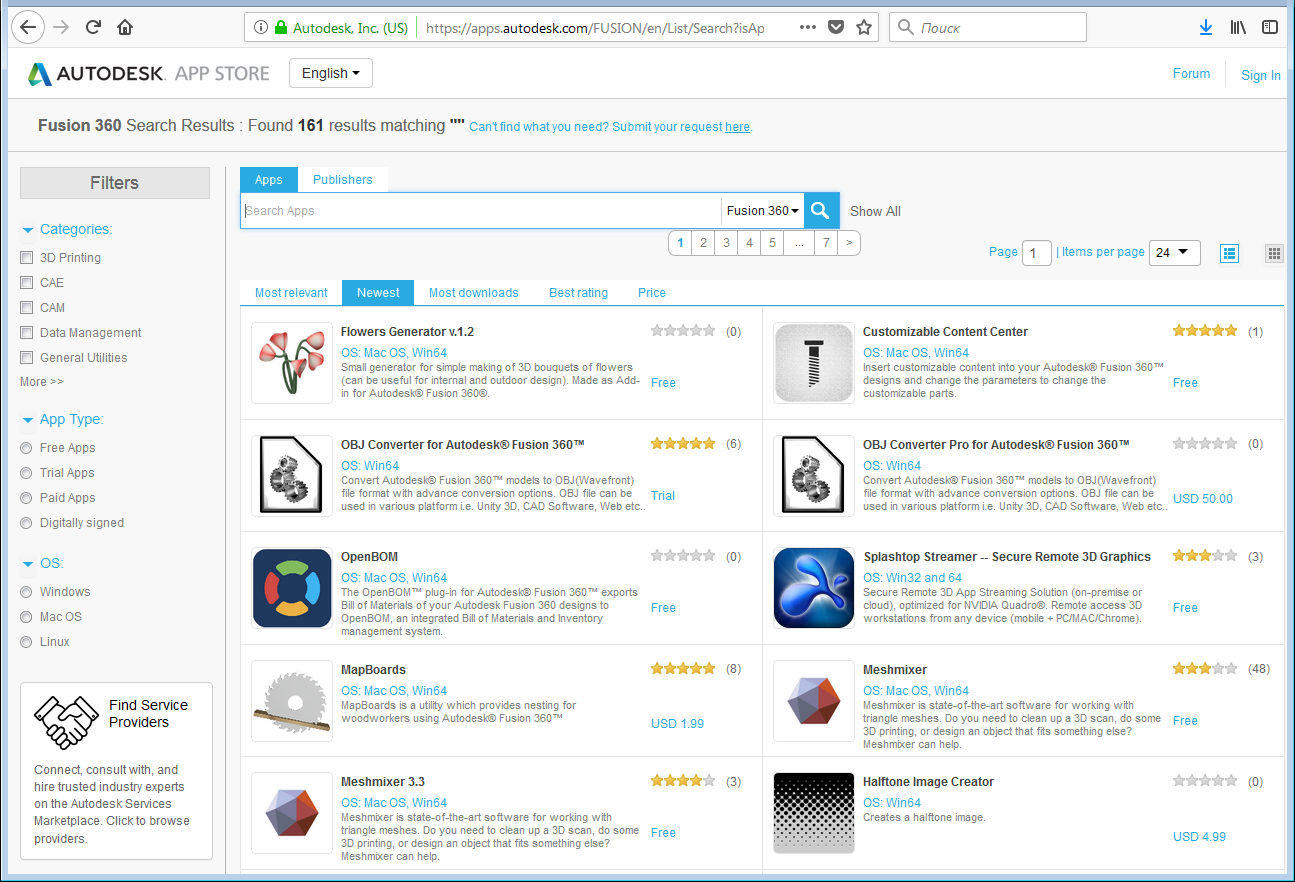Click the Pocket save icon in address bar
This screenshot has width=1295, height=882.
(x=836, y=27)
